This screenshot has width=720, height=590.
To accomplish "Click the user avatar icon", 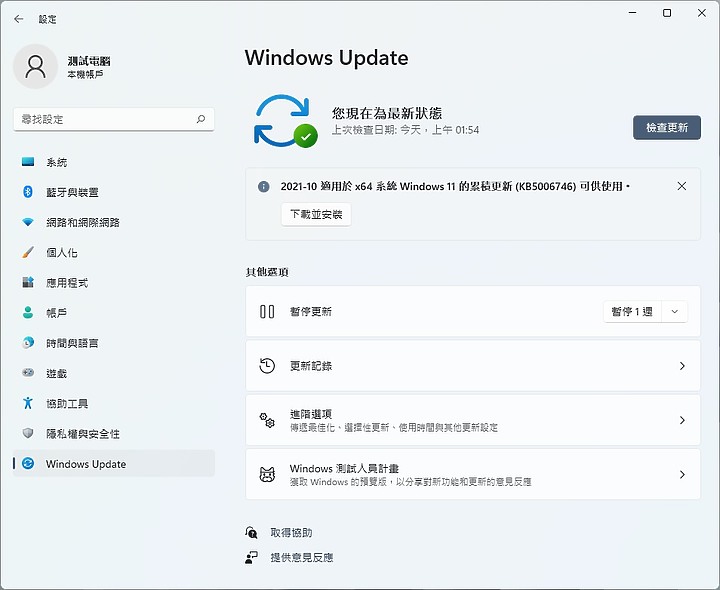I will point(35,67).
